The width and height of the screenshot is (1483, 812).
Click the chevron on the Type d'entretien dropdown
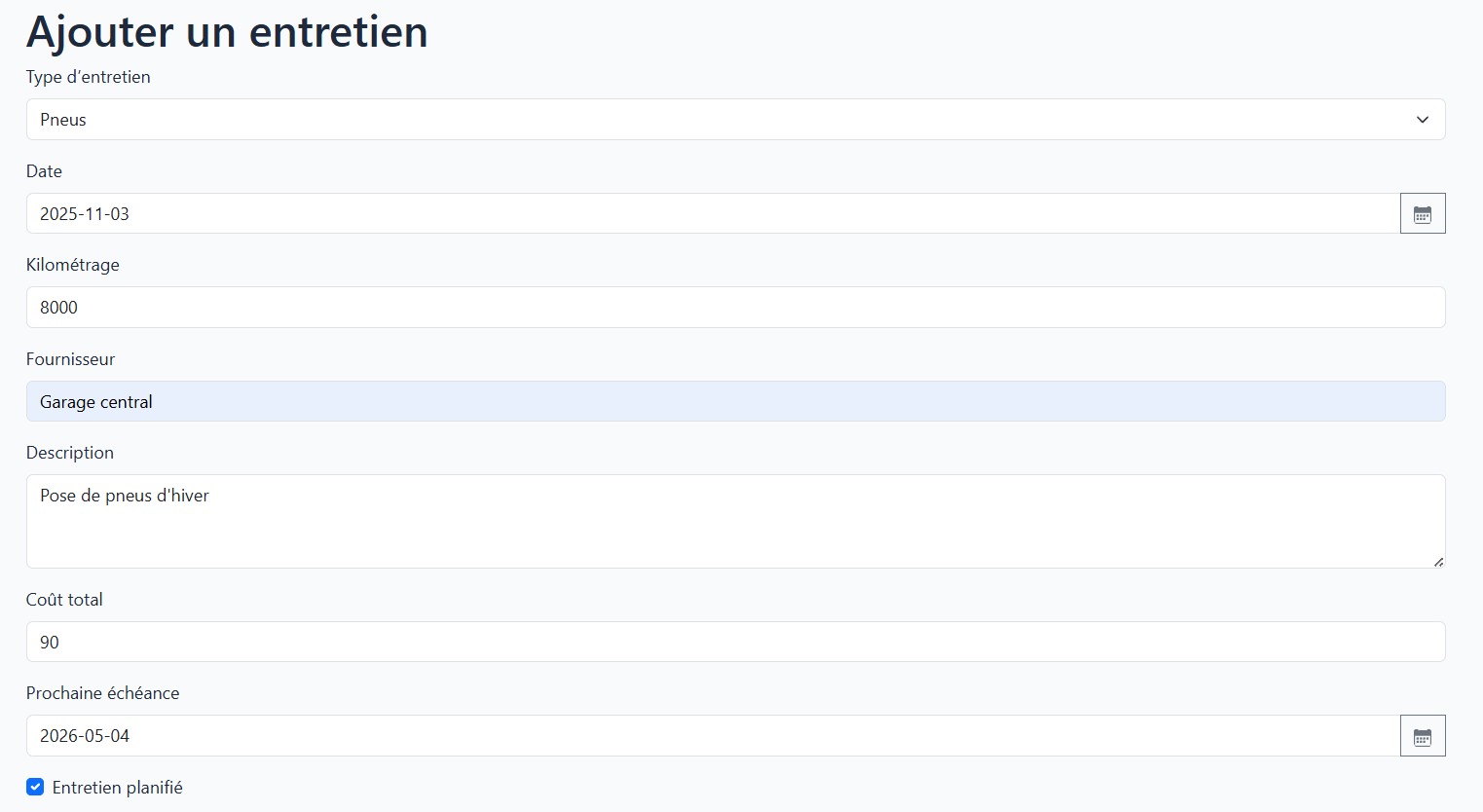pos(1422,119)
